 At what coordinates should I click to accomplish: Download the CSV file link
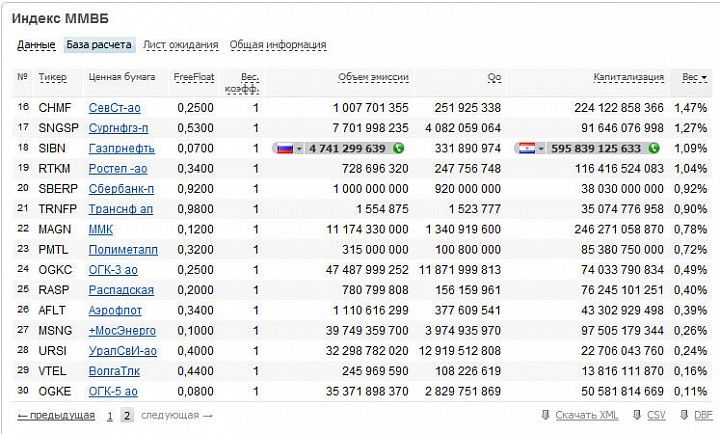pos(656,416)
